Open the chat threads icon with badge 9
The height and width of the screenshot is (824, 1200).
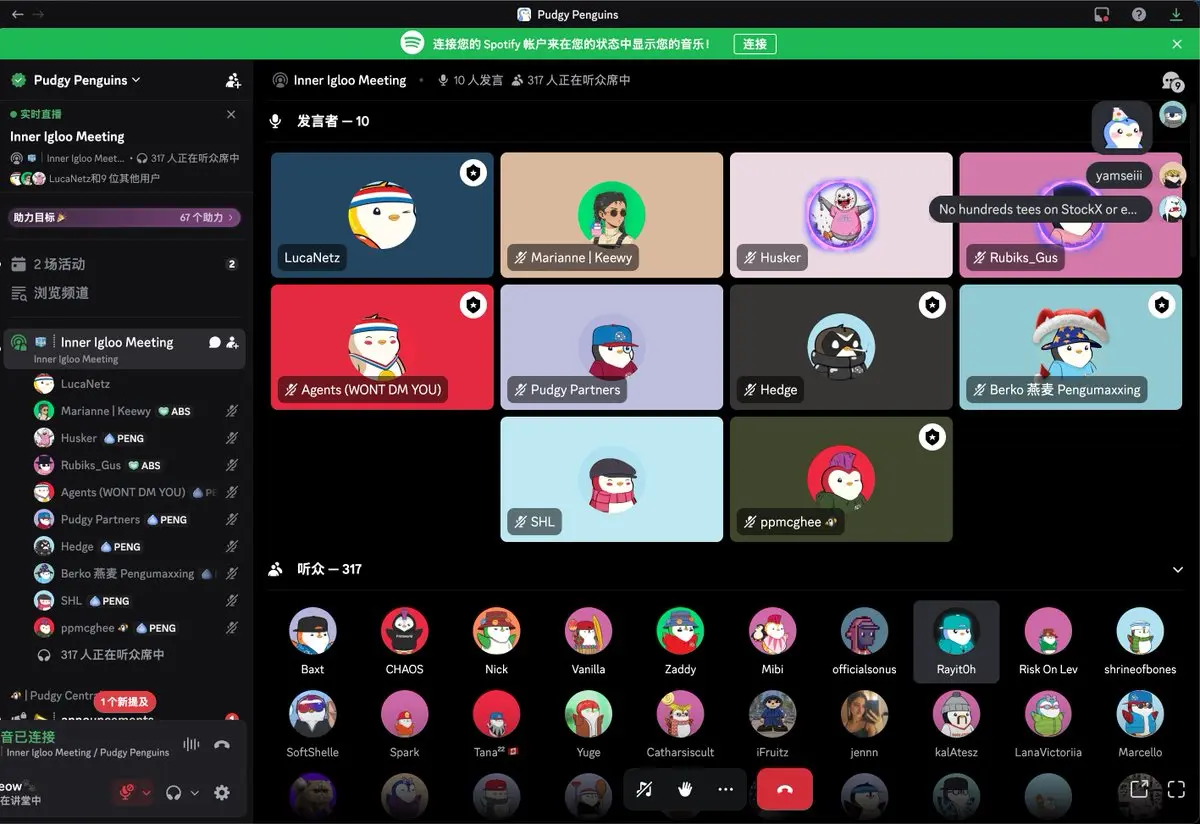point(1172,81)
